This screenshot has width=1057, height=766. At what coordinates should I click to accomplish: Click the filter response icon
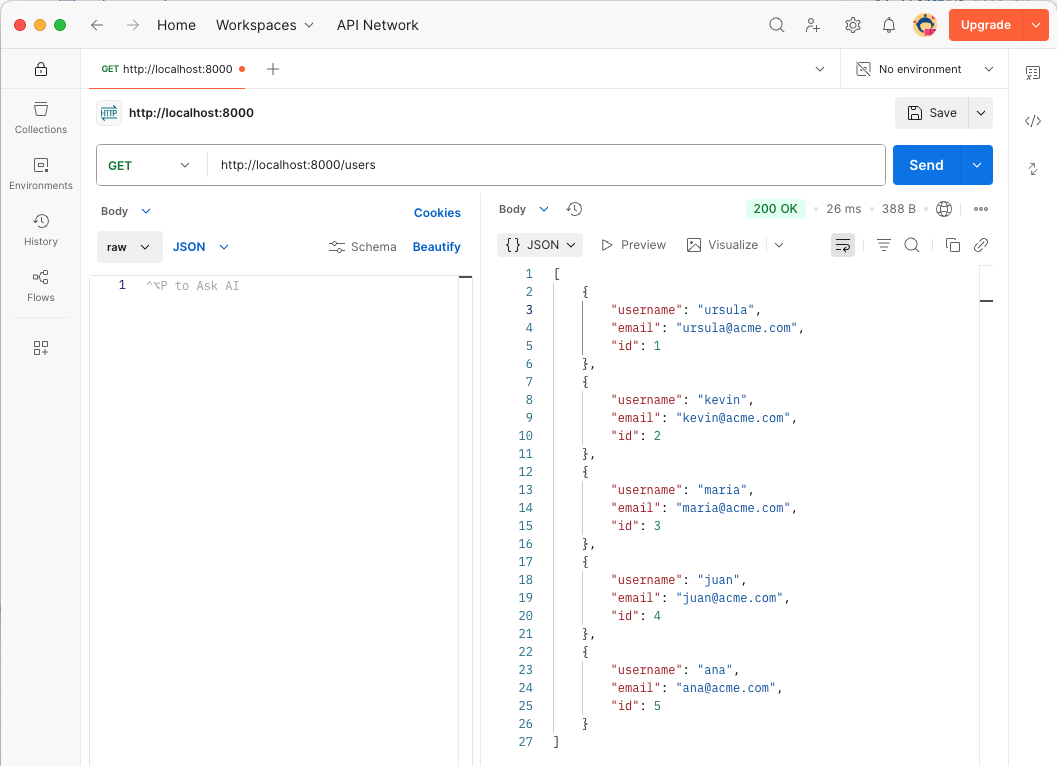pos(884,245)
